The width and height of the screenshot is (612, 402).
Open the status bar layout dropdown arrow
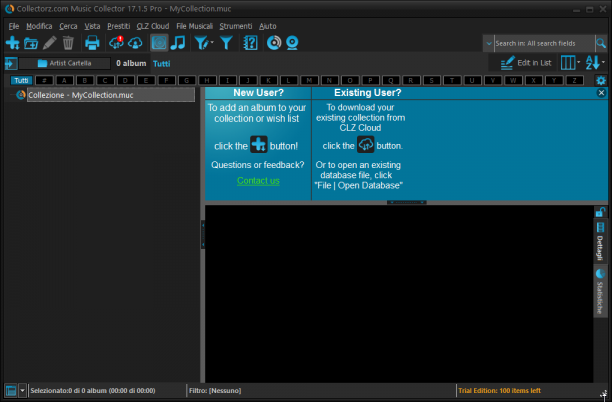[23, 390]
